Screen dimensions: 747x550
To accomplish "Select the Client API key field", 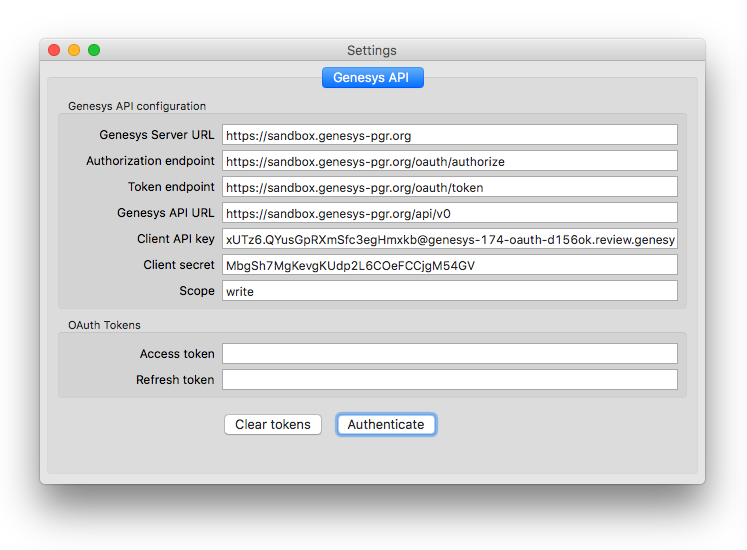I will (x=450, y=239).
